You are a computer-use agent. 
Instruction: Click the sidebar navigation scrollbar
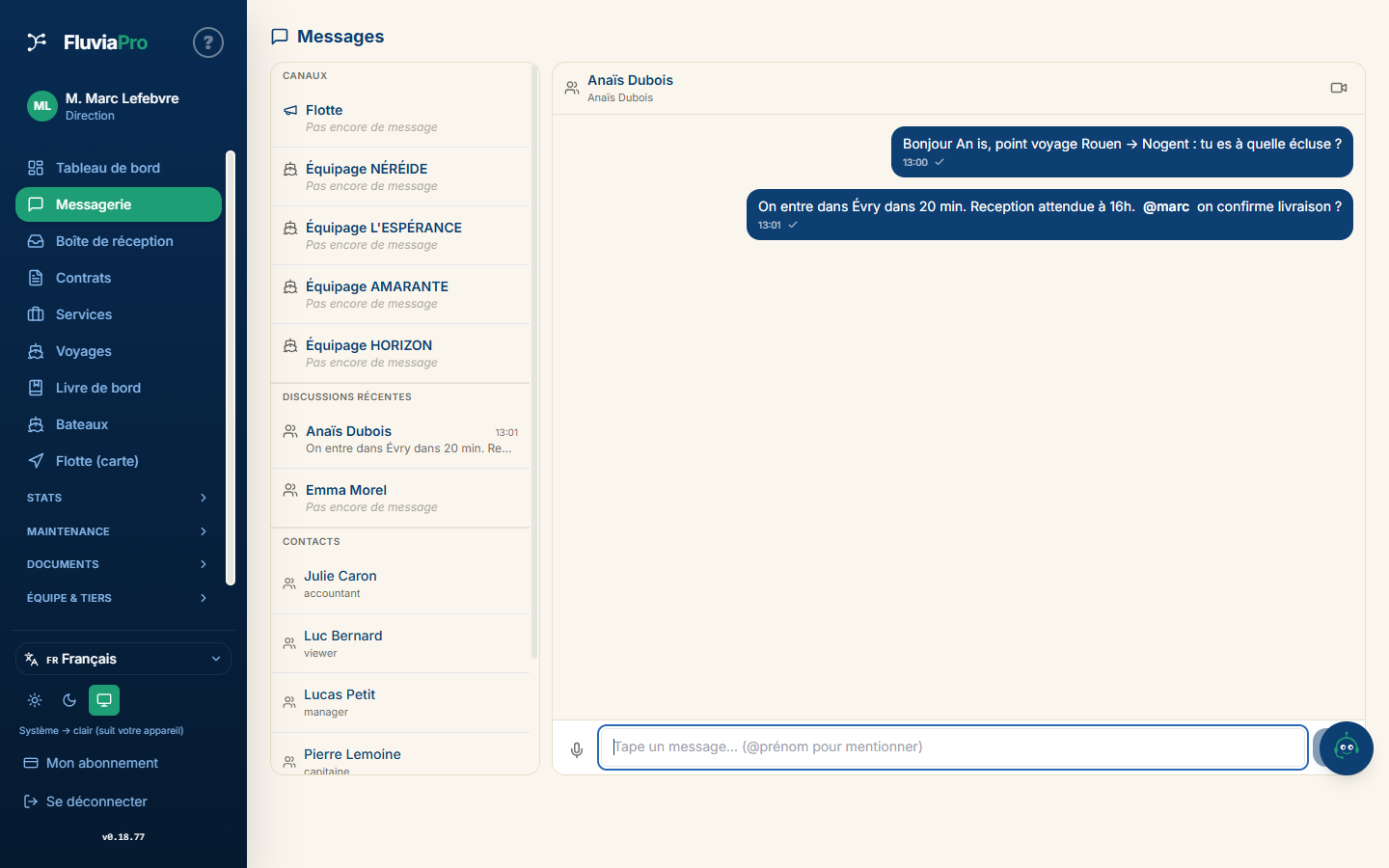(x=231, y=367)
